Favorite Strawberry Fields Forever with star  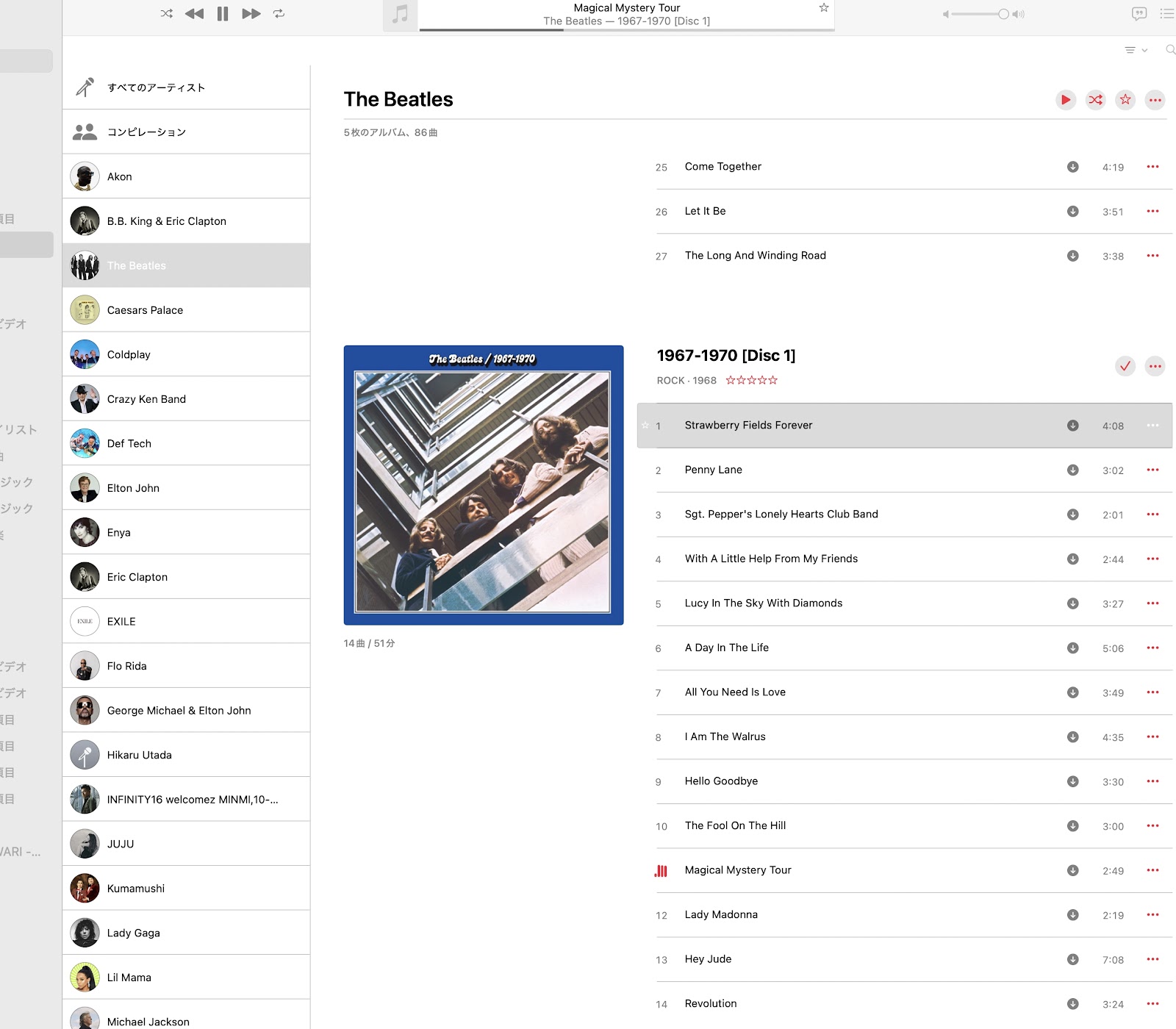(645, 426)
